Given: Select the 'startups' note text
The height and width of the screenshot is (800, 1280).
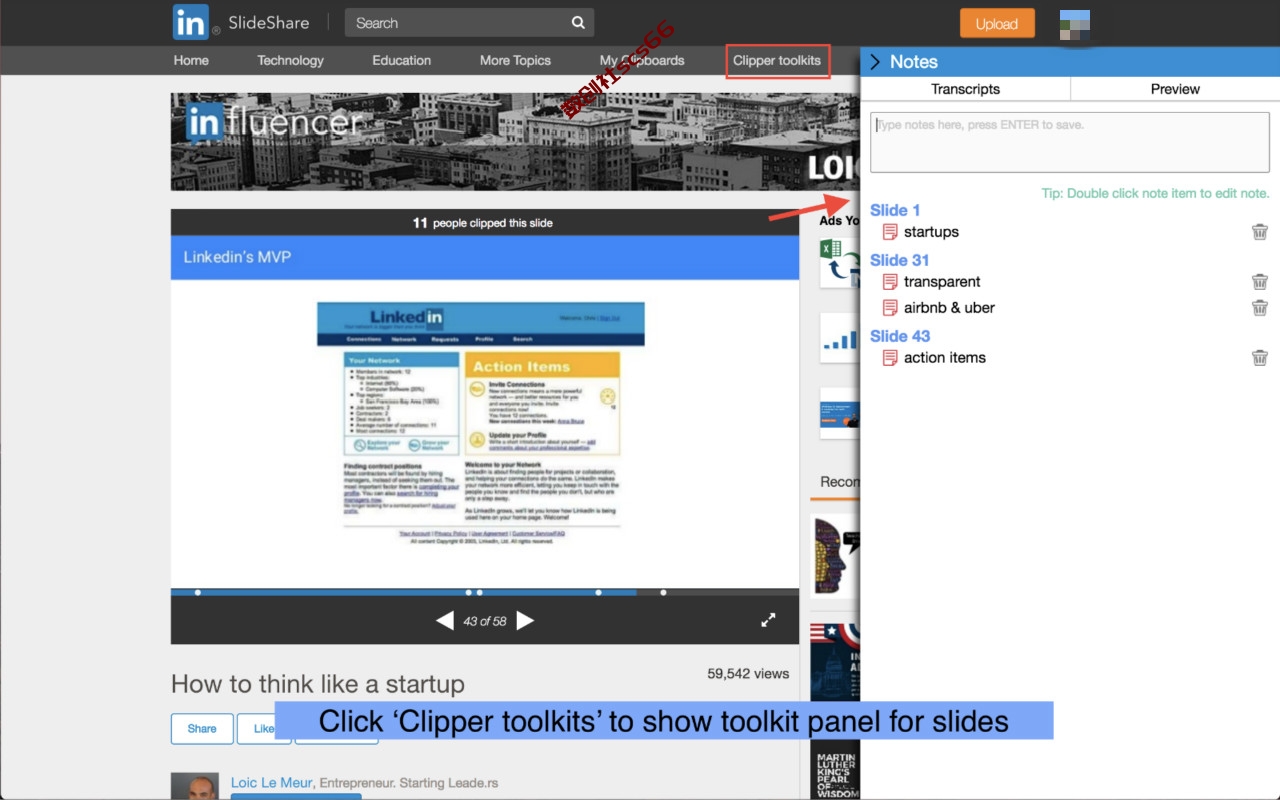Looking at the screenshot, I should coord(931,232).
